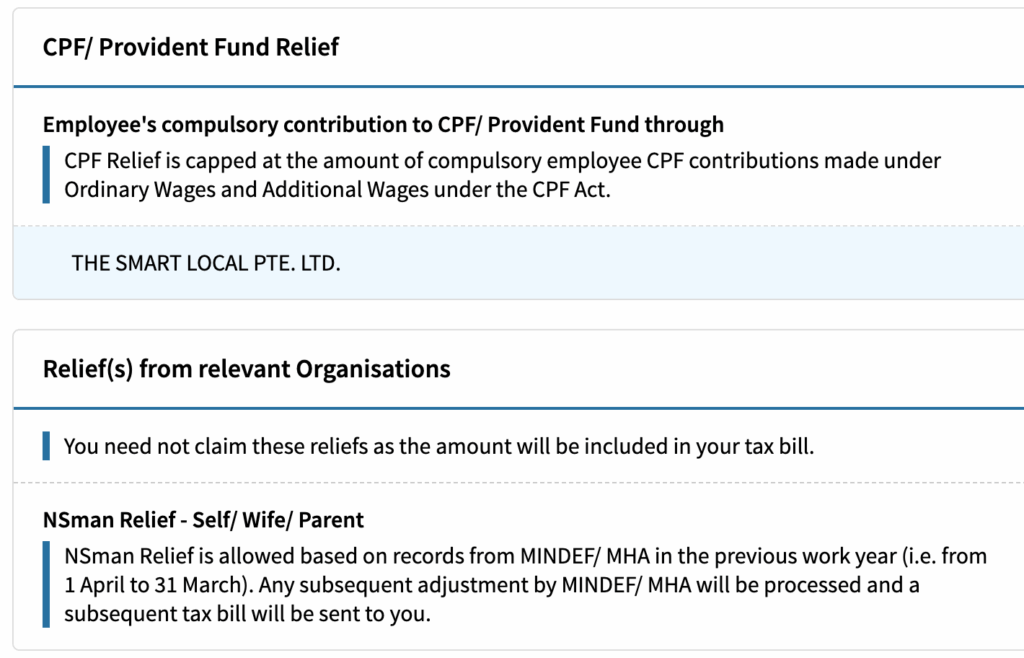The width and height of the screenshot is (1024, 658).
Task: Click empty space right of THE SMART LOCAL name
Action: [x=679, y=263]
